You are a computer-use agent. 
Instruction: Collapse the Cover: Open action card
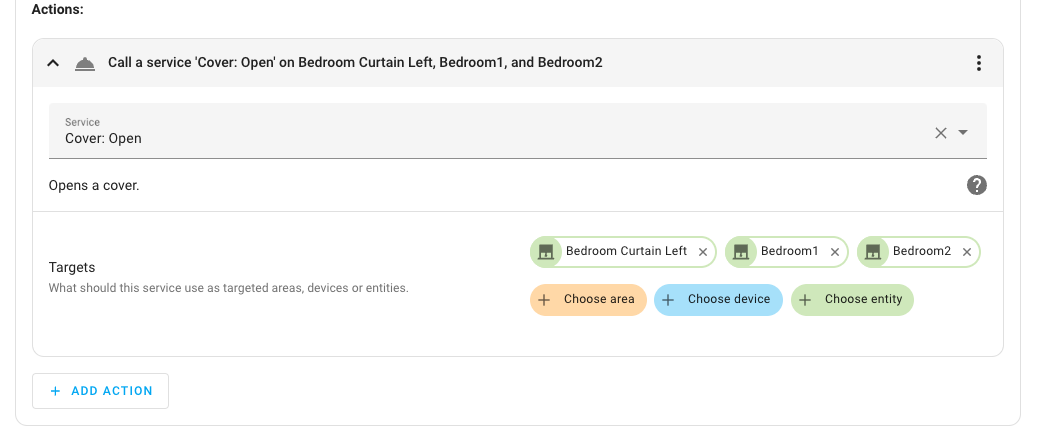(53, 63)
